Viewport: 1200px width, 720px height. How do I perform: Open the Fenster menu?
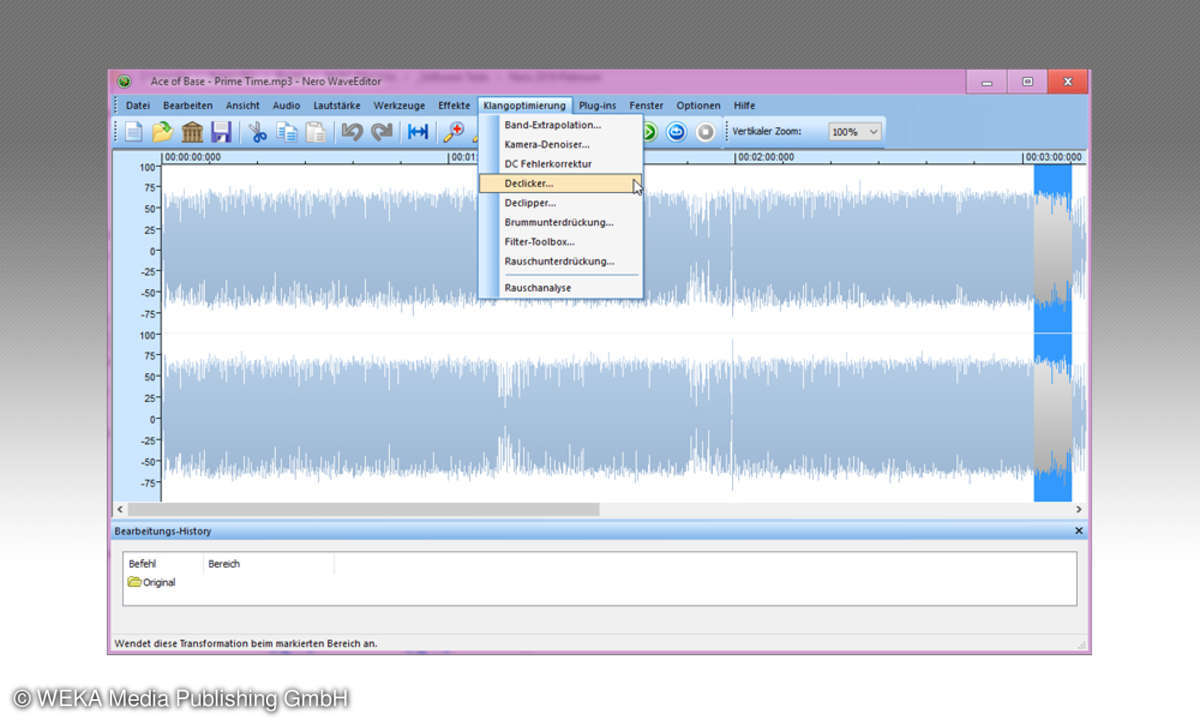646,105
